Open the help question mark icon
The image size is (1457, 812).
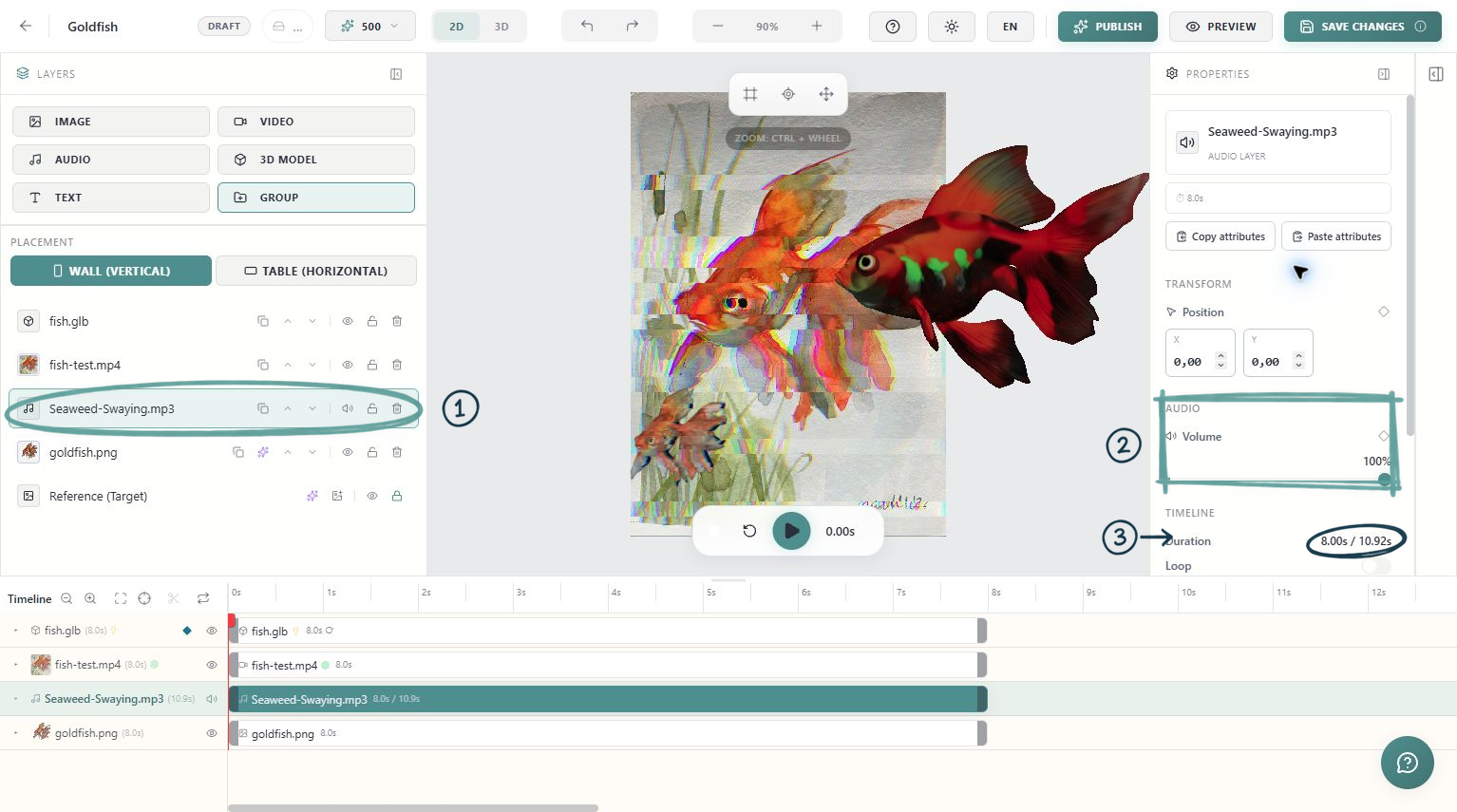(893, 27)
